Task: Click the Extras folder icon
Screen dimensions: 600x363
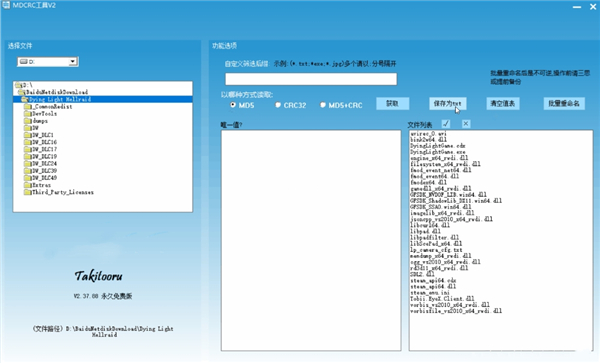Action: 28,185
